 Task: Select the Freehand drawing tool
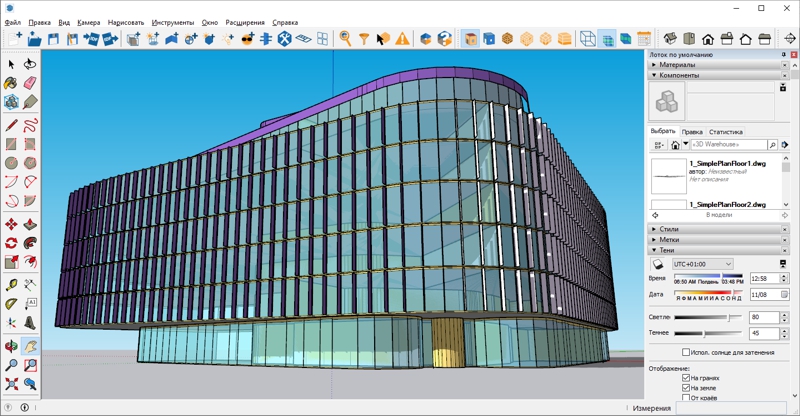(x=30, y=125)
